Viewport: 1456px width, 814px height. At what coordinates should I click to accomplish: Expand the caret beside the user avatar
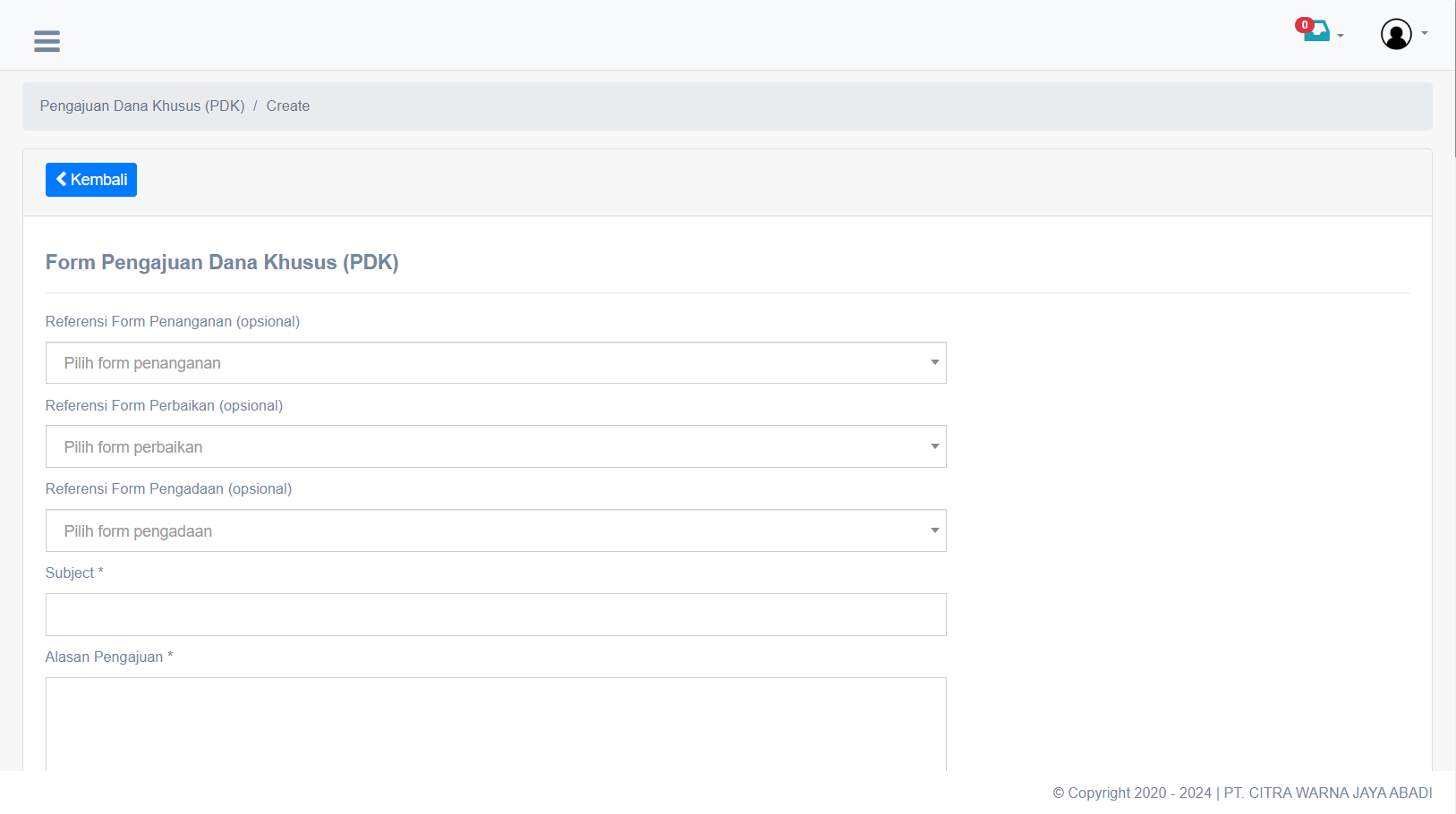point(1425,34)
